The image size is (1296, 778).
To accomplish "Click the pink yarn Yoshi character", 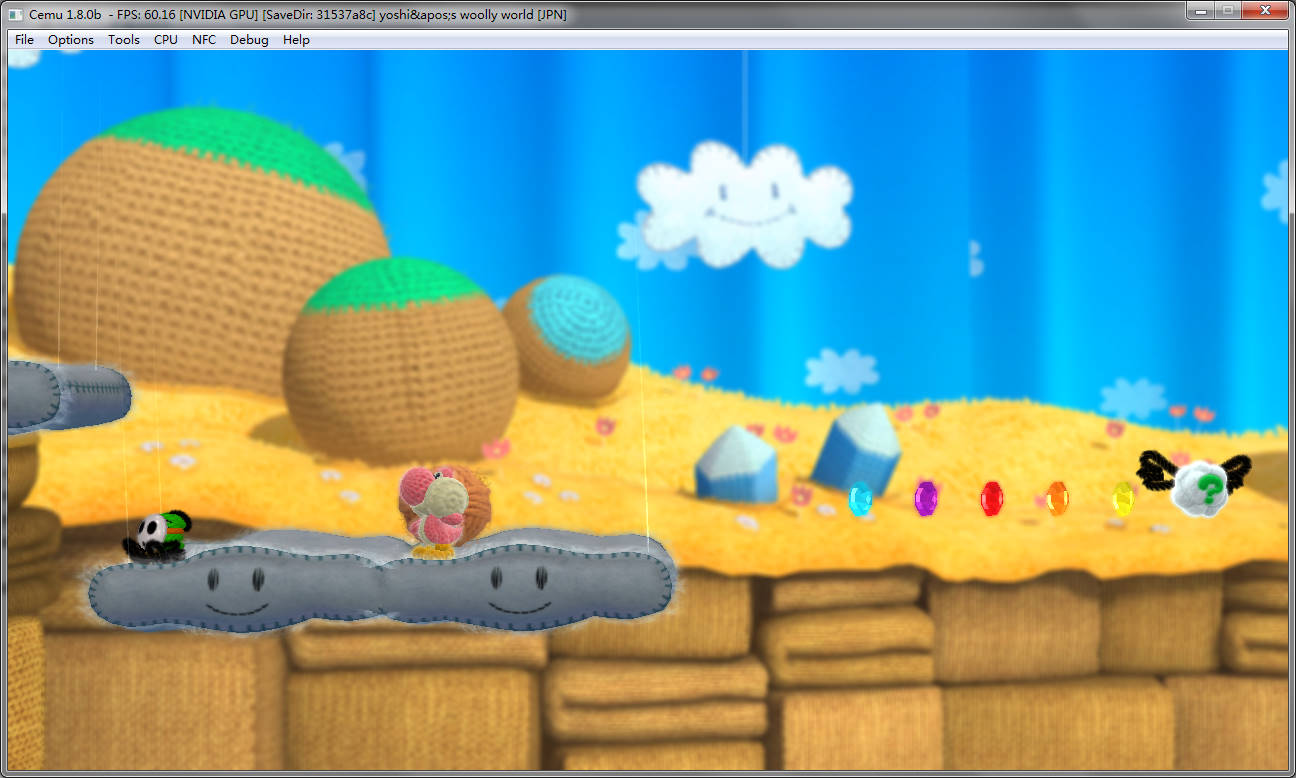I will pyautogui.click(x=444, y=510).
